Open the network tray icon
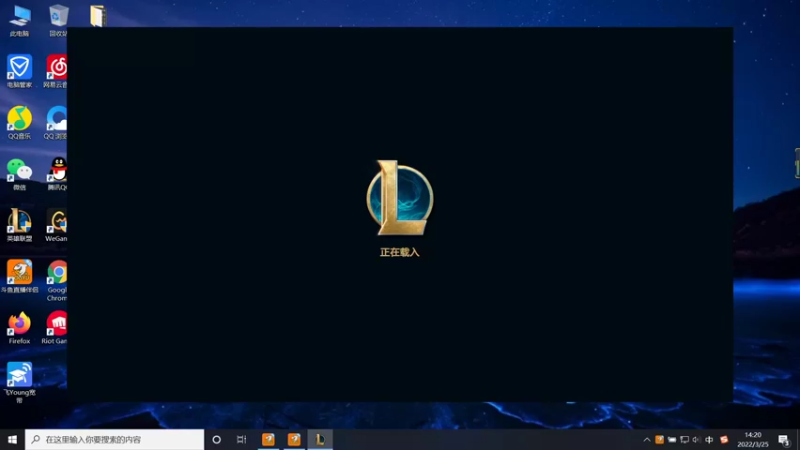The height and width of the screenshot is (450, 800). click(x=684, y=439)
